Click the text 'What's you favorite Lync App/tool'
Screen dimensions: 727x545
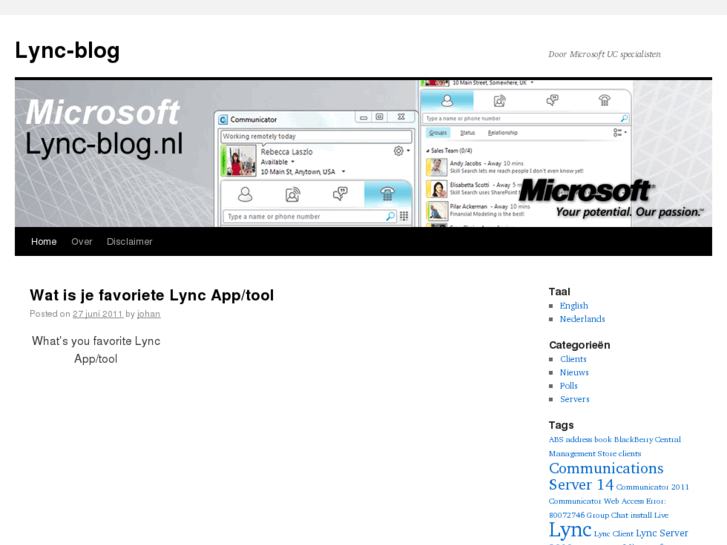pos(96,350)
